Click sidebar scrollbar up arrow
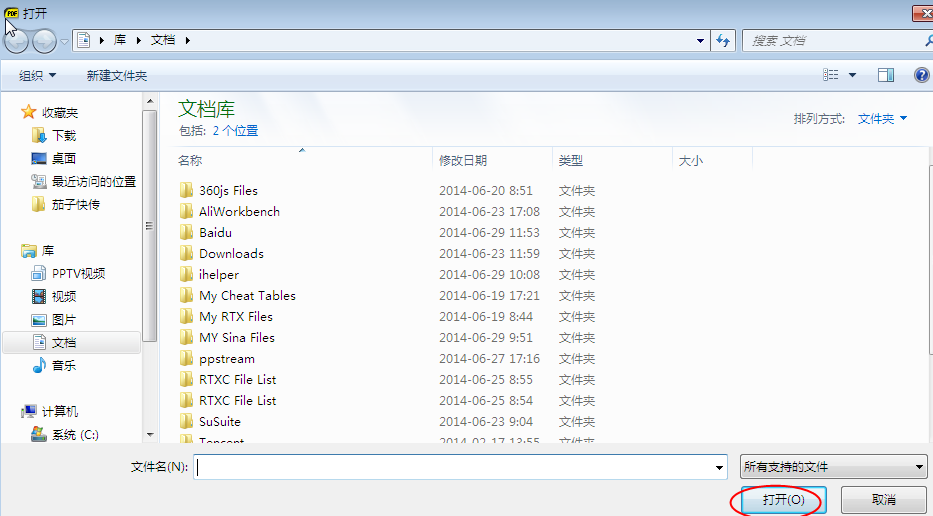 [x=150, y=101]
